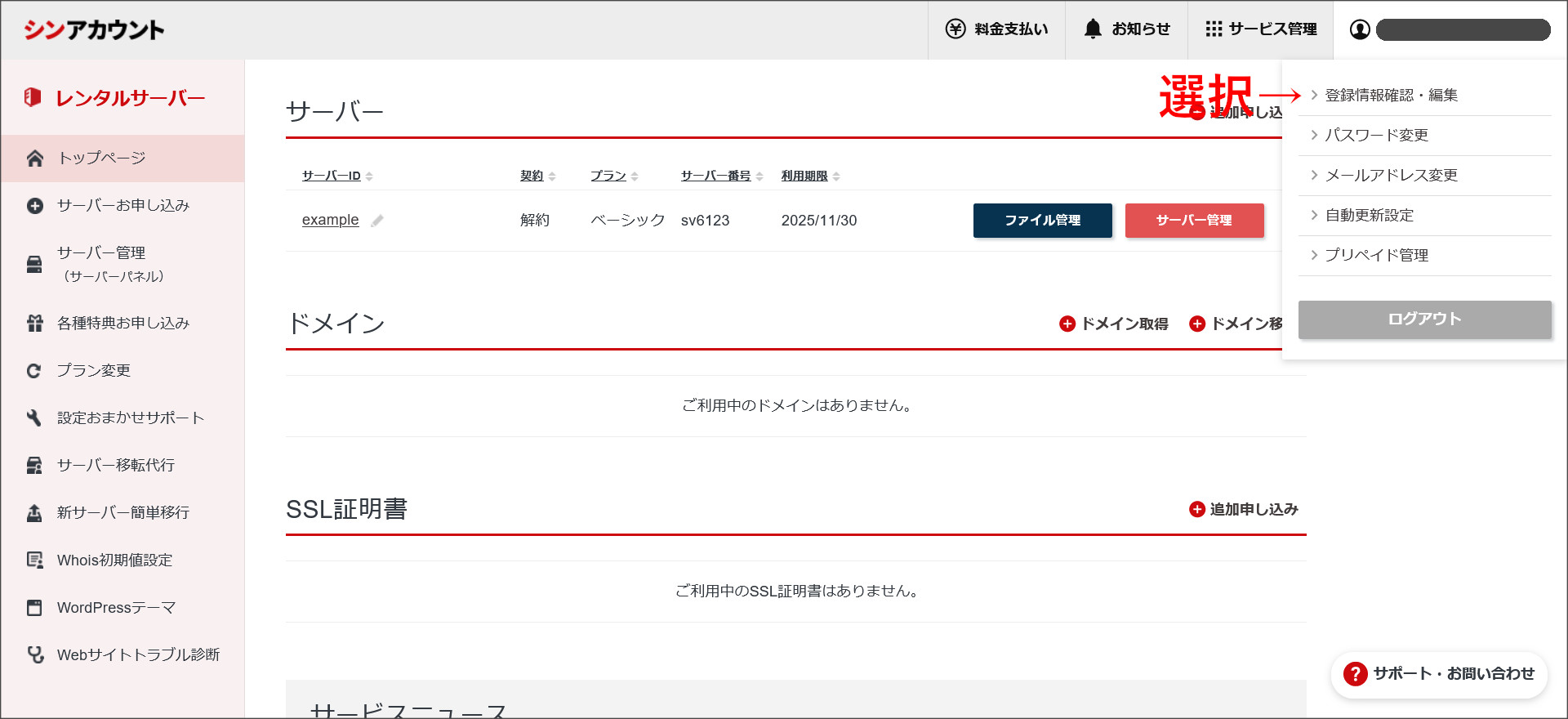Click the レンタルサーバー heading
Viewport: 1568px width, 719px height.
point(130,98)
